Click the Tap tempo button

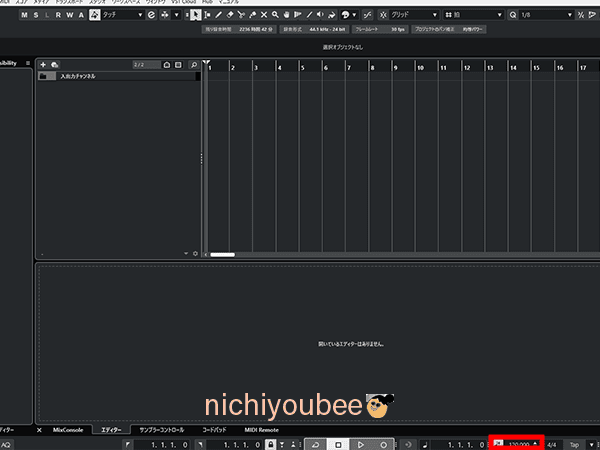pyautogui.click(x=574, y=443)
